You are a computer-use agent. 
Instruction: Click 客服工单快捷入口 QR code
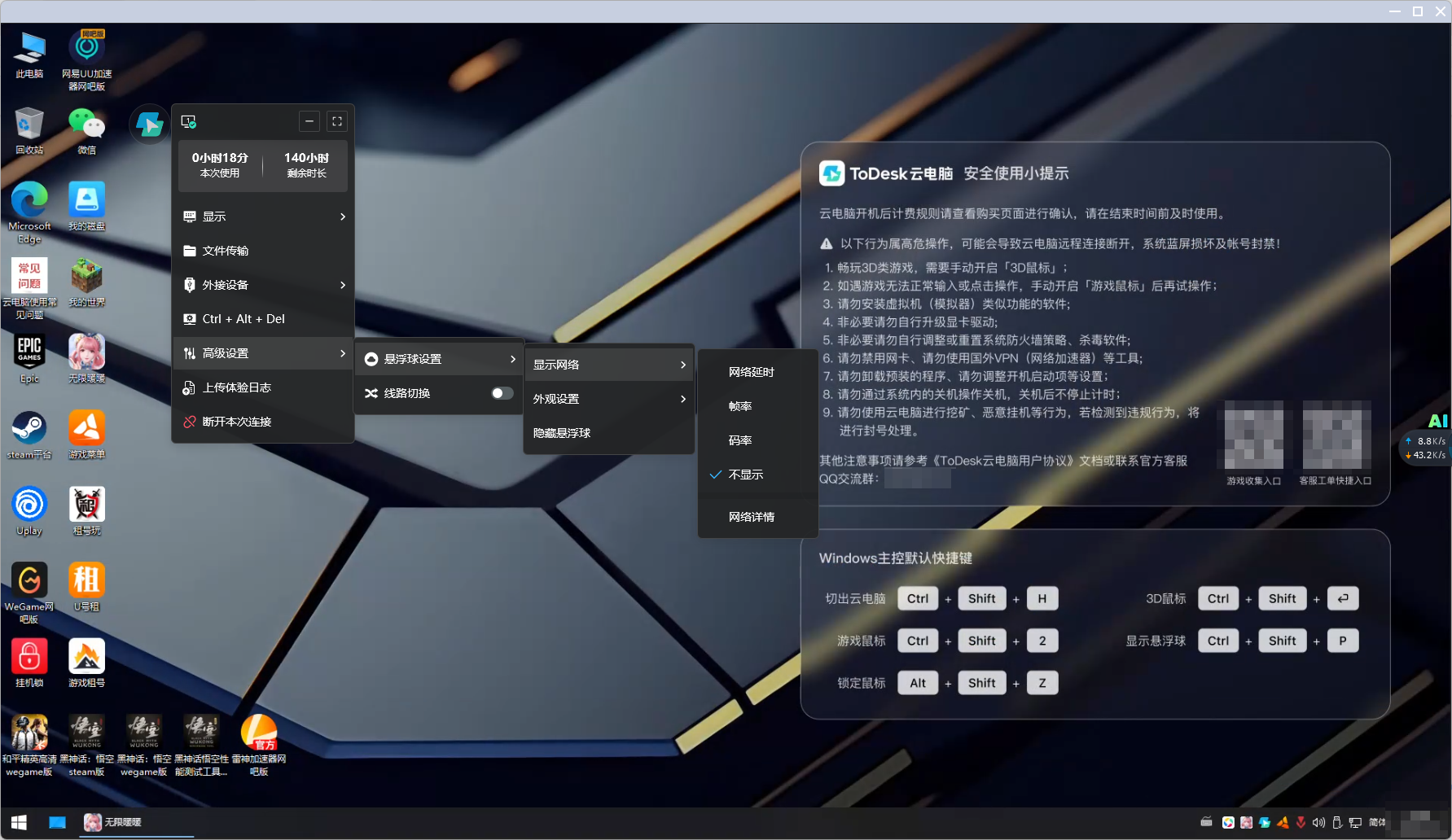[x=1336, y=435]
